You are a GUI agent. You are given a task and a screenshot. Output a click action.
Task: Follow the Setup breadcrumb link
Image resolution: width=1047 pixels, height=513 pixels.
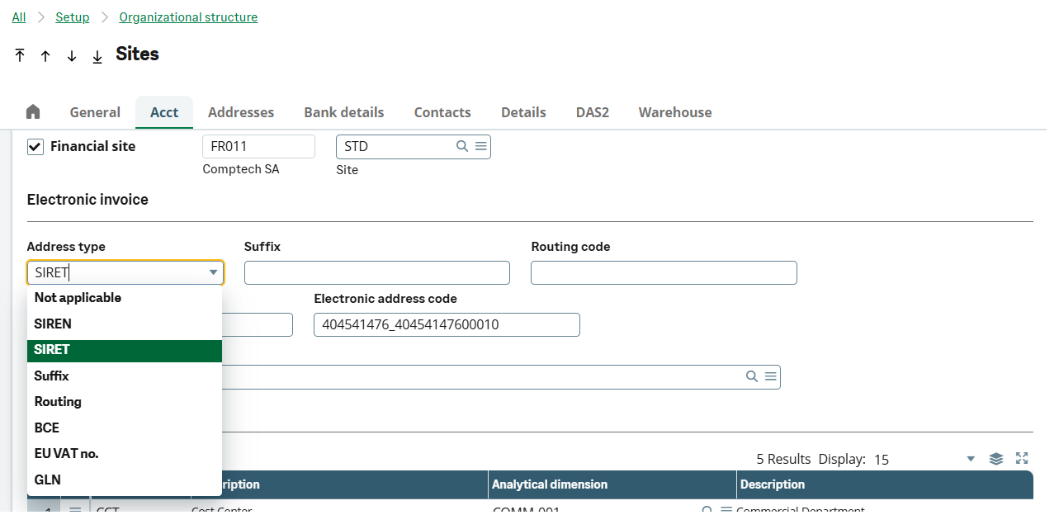pos(72,17)
